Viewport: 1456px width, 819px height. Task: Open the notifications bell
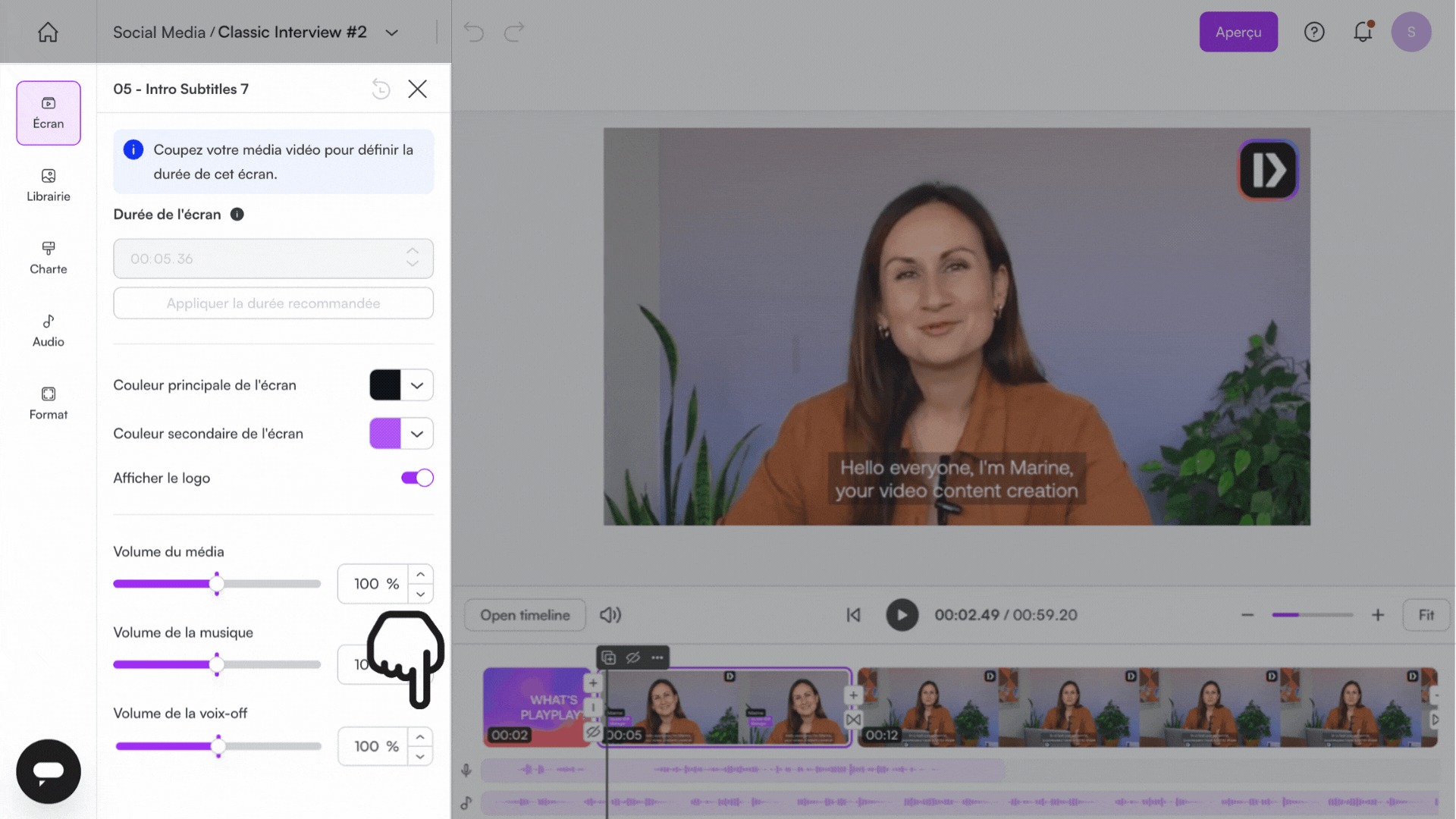click(1363, 32)
